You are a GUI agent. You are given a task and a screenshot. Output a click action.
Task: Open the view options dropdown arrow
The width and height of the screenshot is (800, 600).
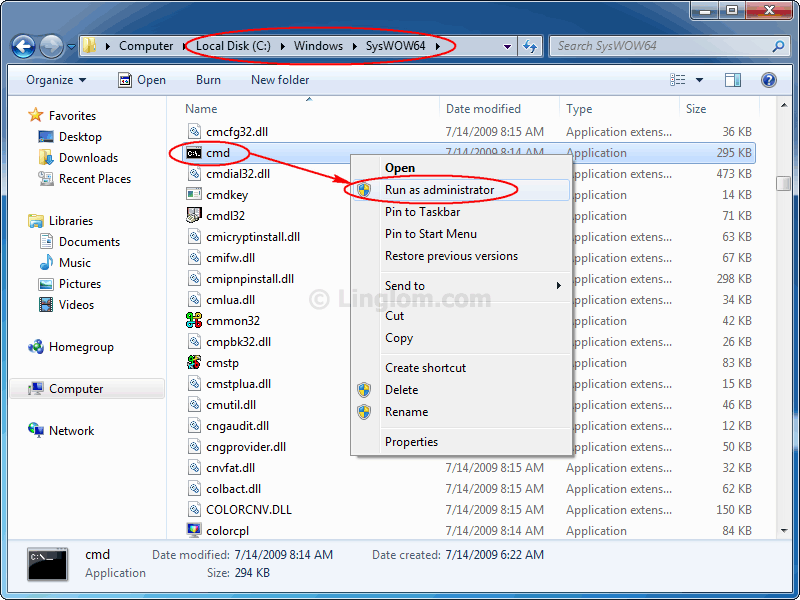[699, 80]
